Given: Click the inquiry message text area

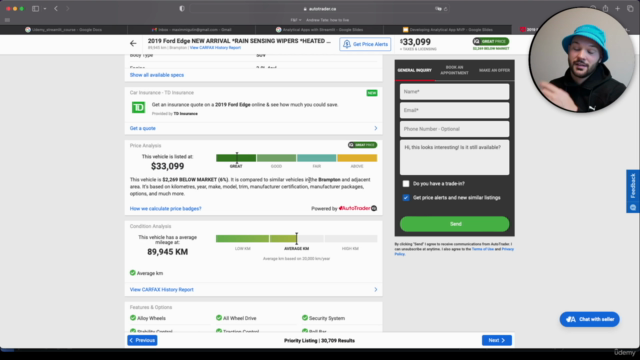Looking at the screenshot, I should (x=454, y=158).
